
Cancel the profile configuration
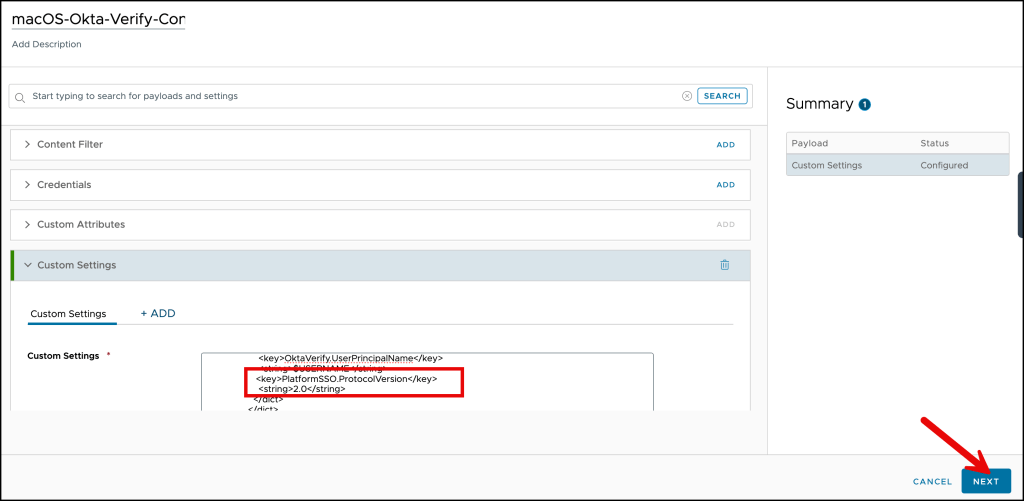coord(932,481)
